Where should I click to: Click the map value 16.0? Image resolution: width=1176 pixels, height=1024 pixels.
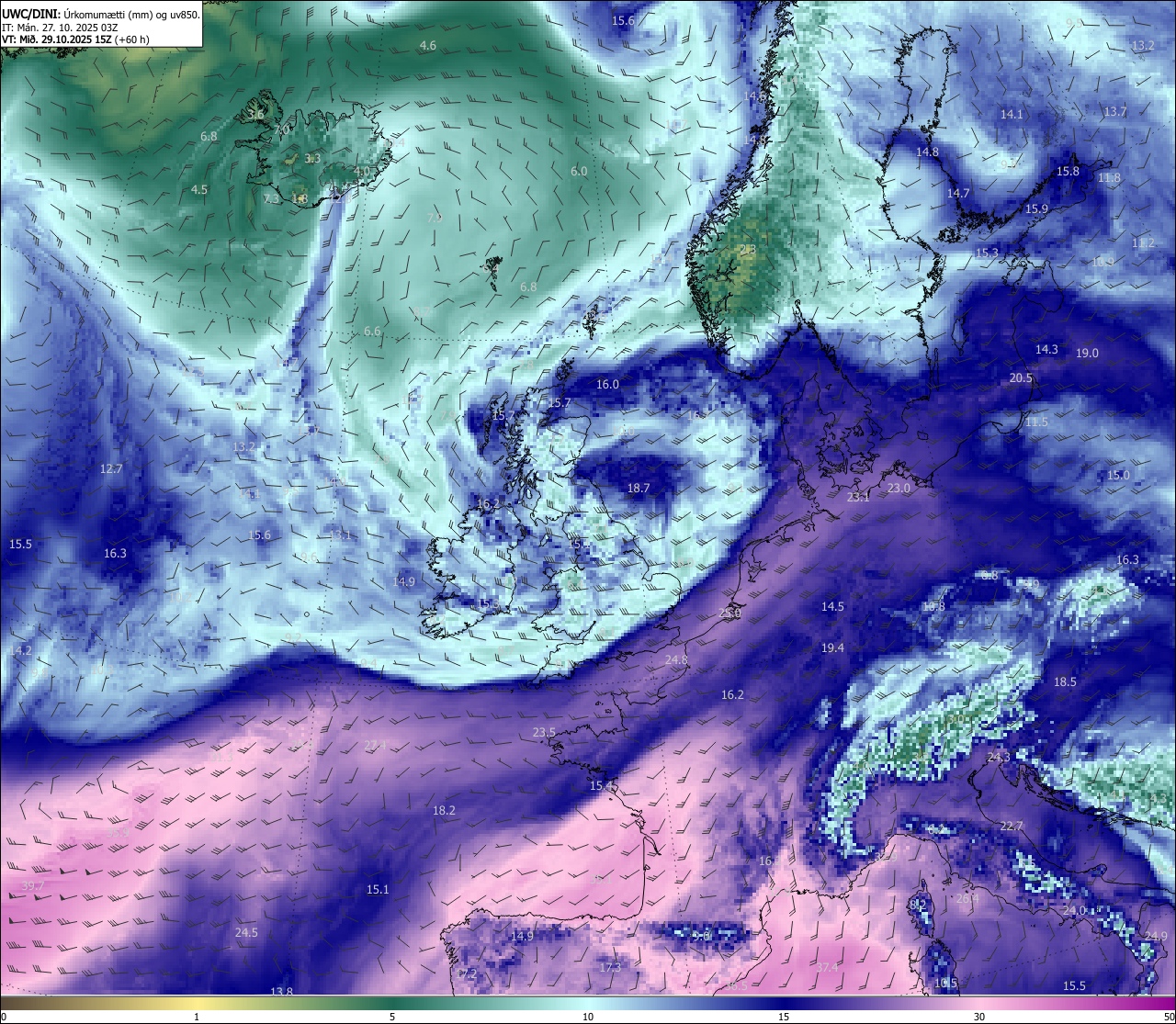608,384
